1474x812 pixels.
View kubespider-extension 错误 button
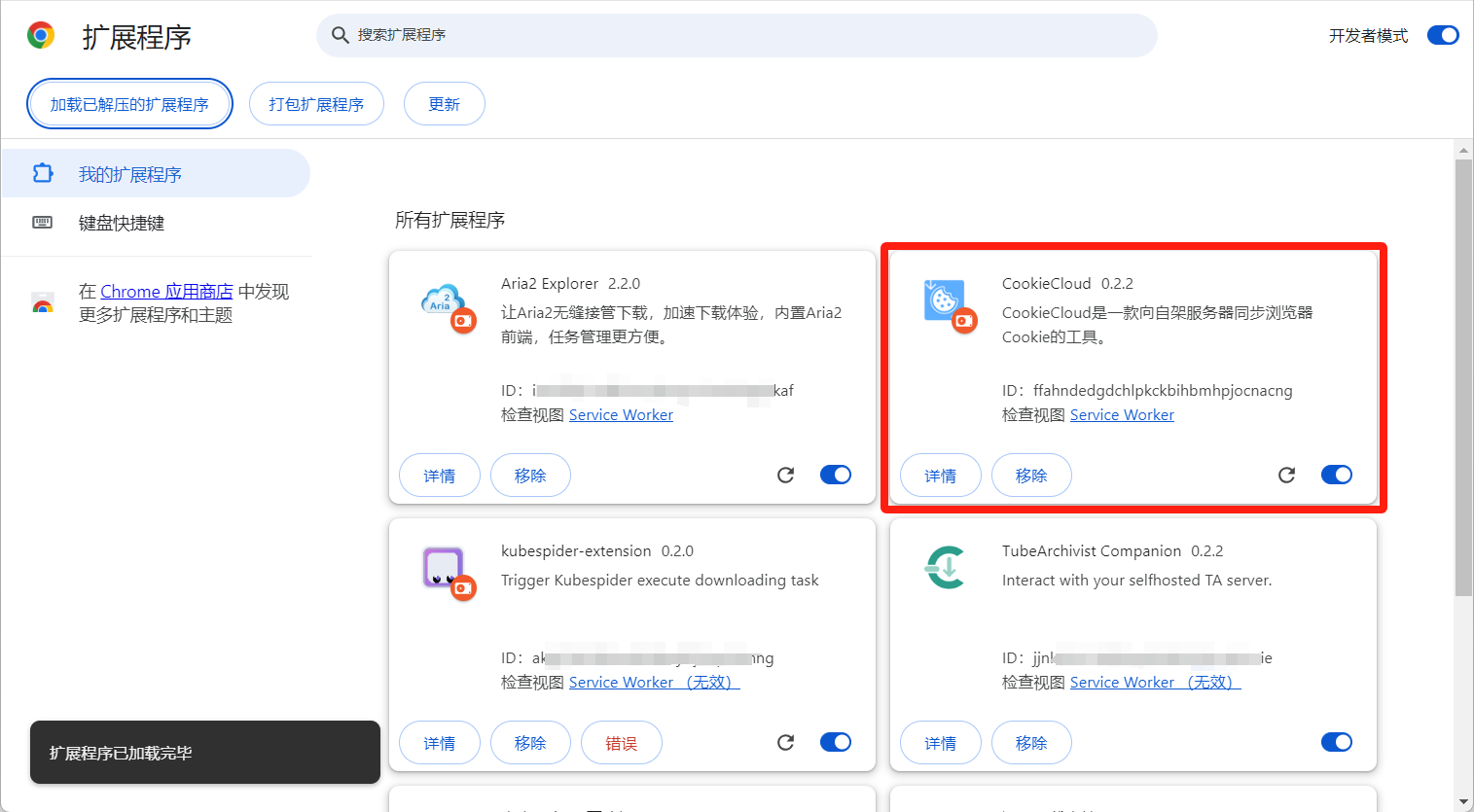[x=621, y=743]
